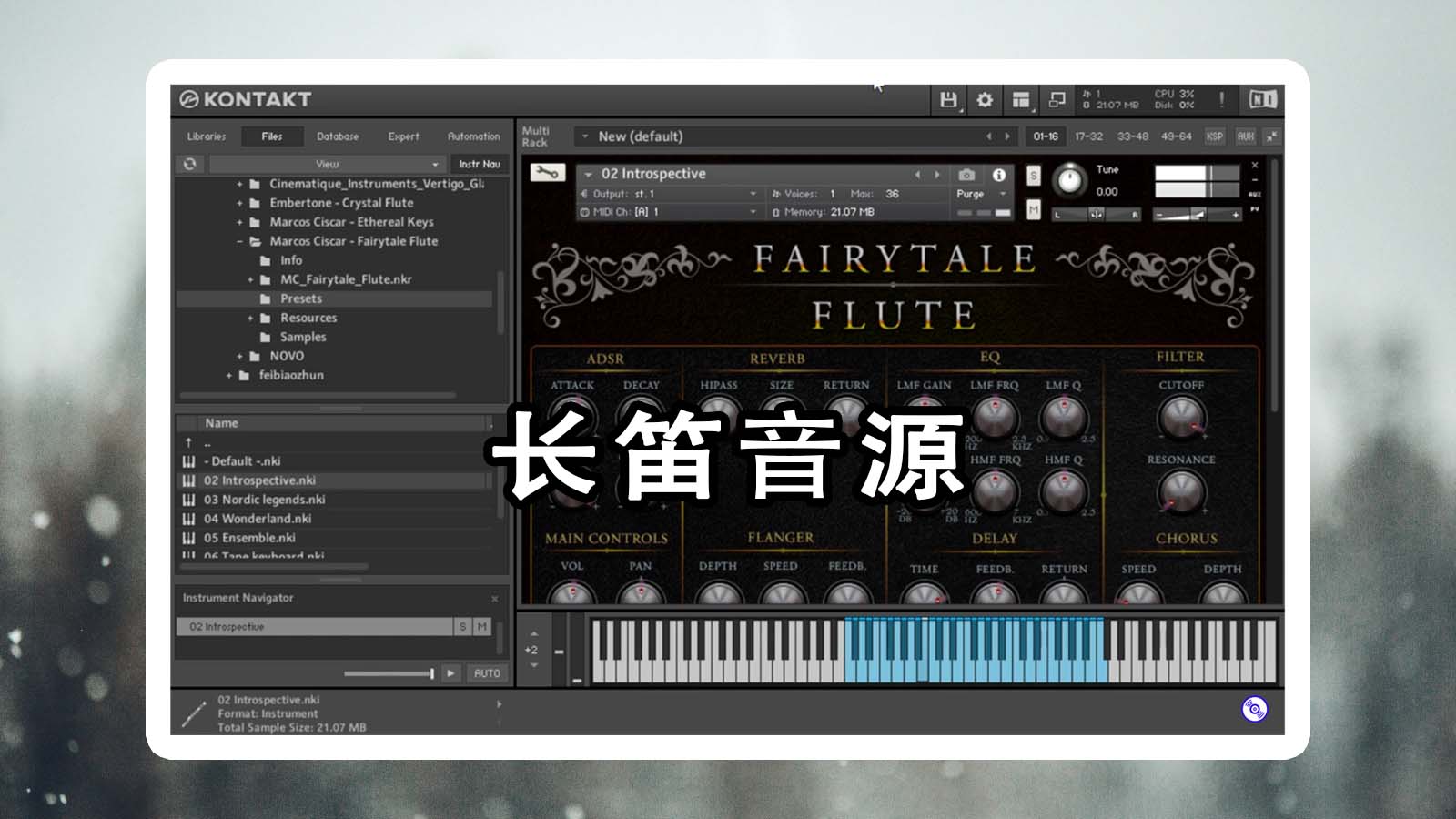Viewport: 1456px width, 819px height.
Task: Switch to Files tab
Action: (x=272, y=136)
